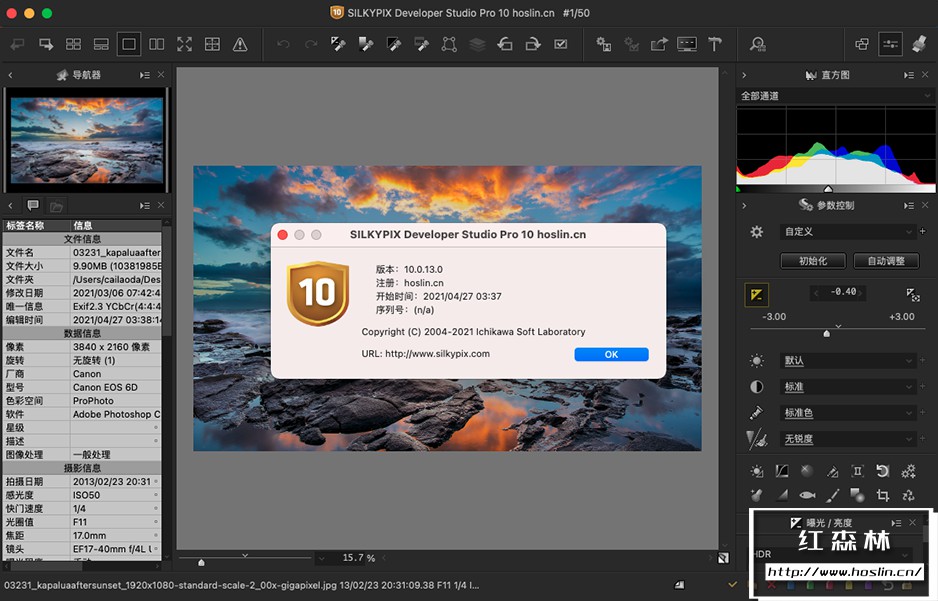938x601 pixels.
Task: Toggle the parameter sliders panel button in toolbar
Action: pyautogui.click(x=889, y=44)
